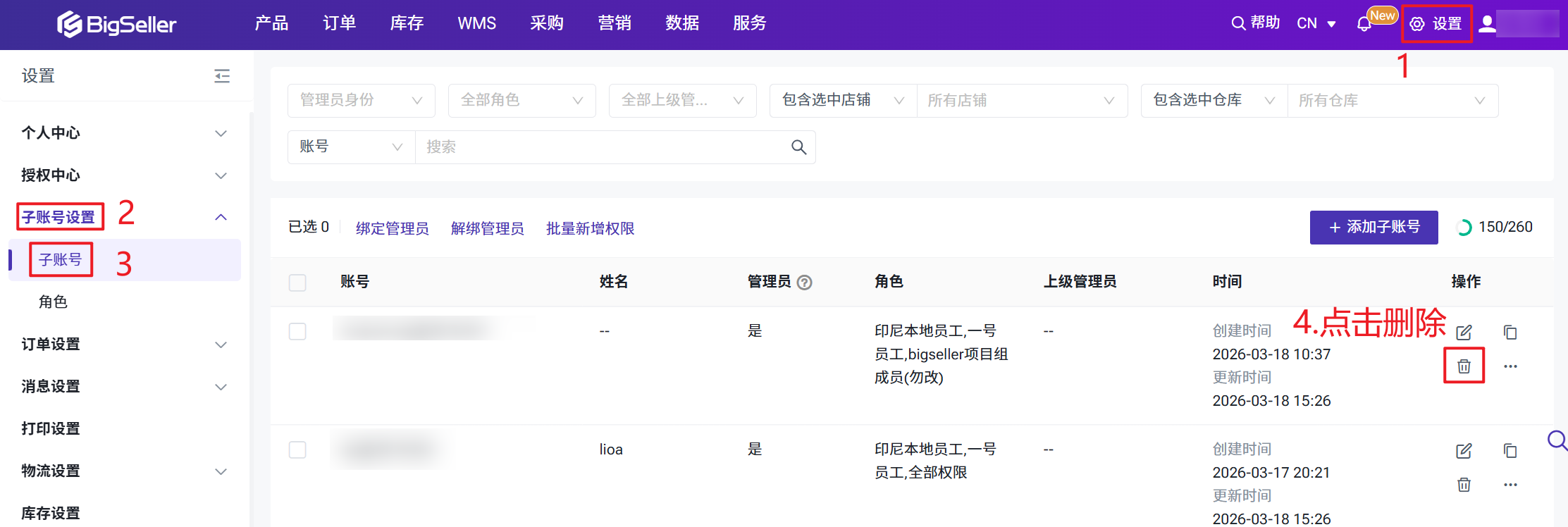
Task: Click the delete trash icon for first sub-account
Action: pos(1464,366)
